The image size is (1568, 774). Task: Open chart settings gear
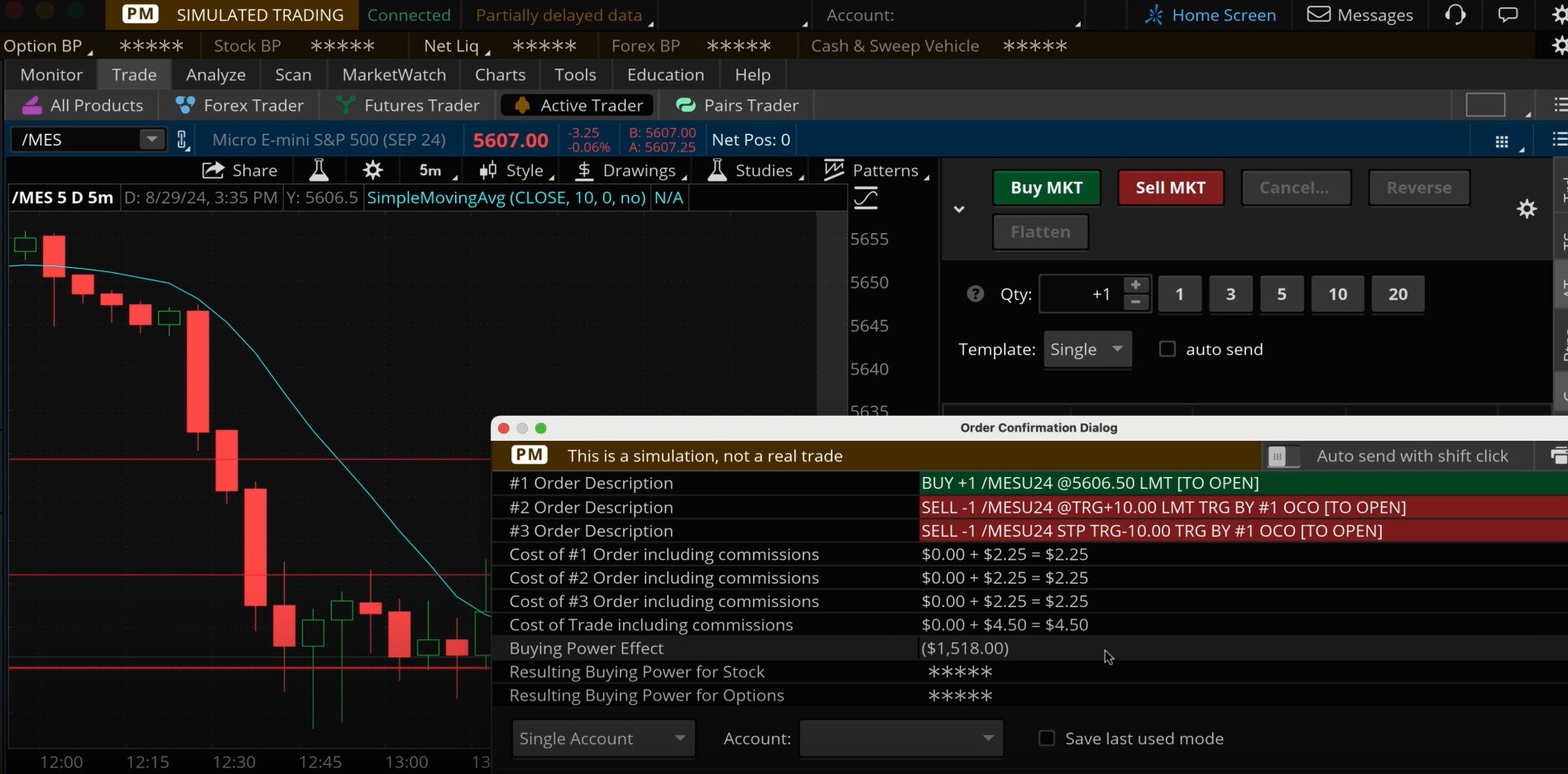click(372, 170)
